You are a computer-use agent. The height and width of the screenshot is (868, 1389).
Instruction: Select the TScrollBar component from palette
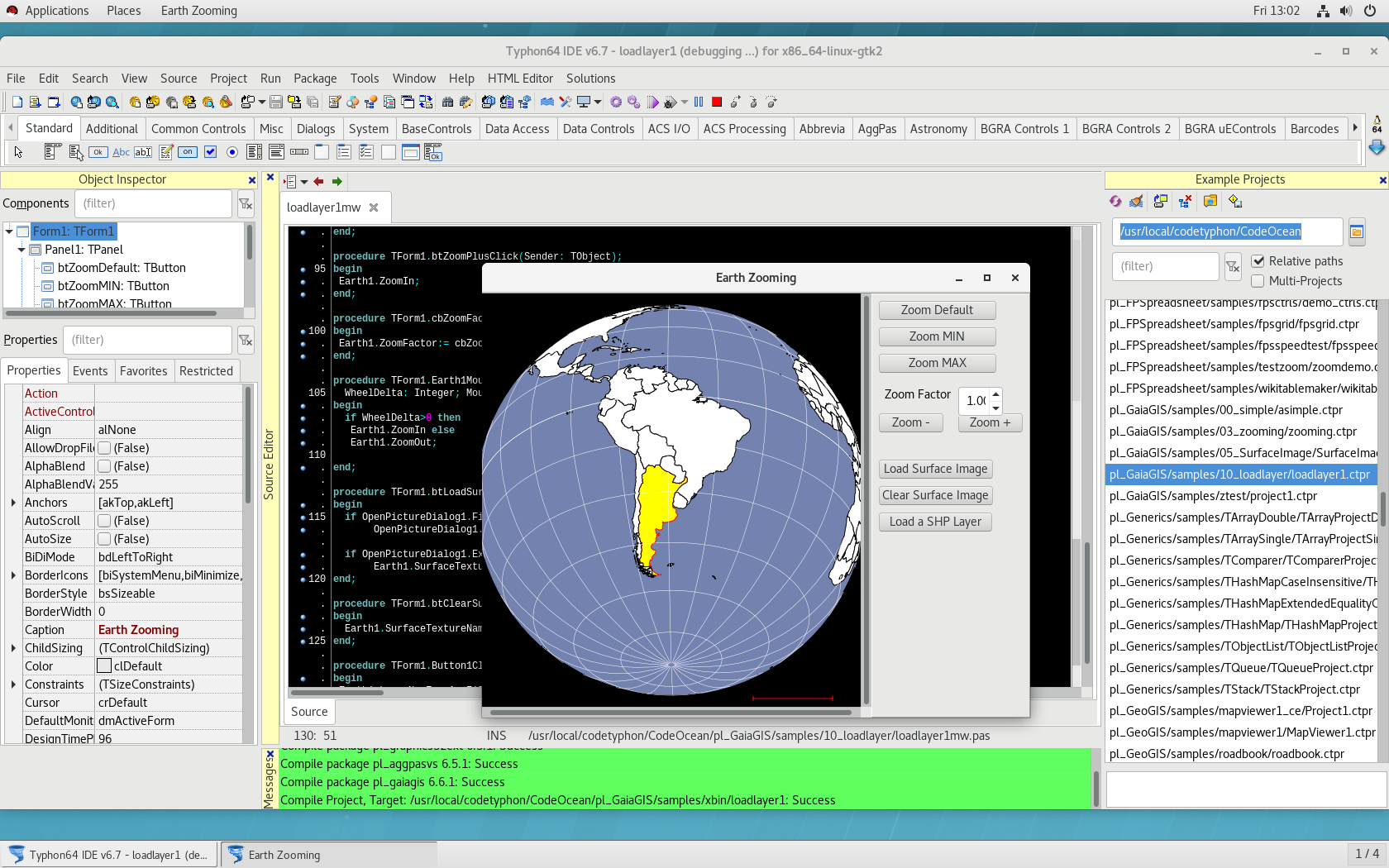point(299,152)
